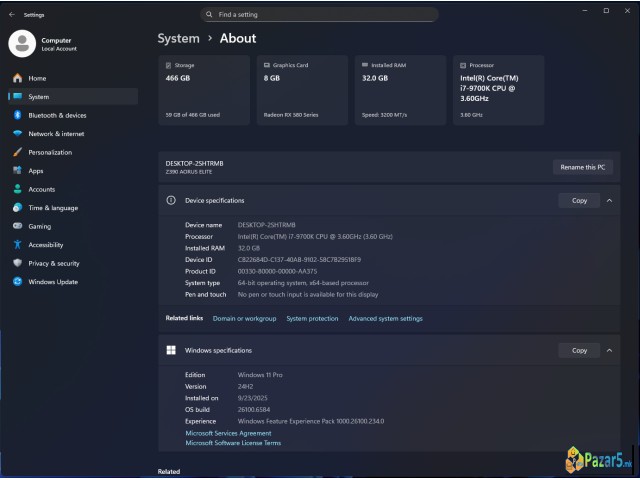Screen dimensions: 640x480
Task: Open the Storage 466 GB card
Action: pyautogui.click(x=204, y=90)
